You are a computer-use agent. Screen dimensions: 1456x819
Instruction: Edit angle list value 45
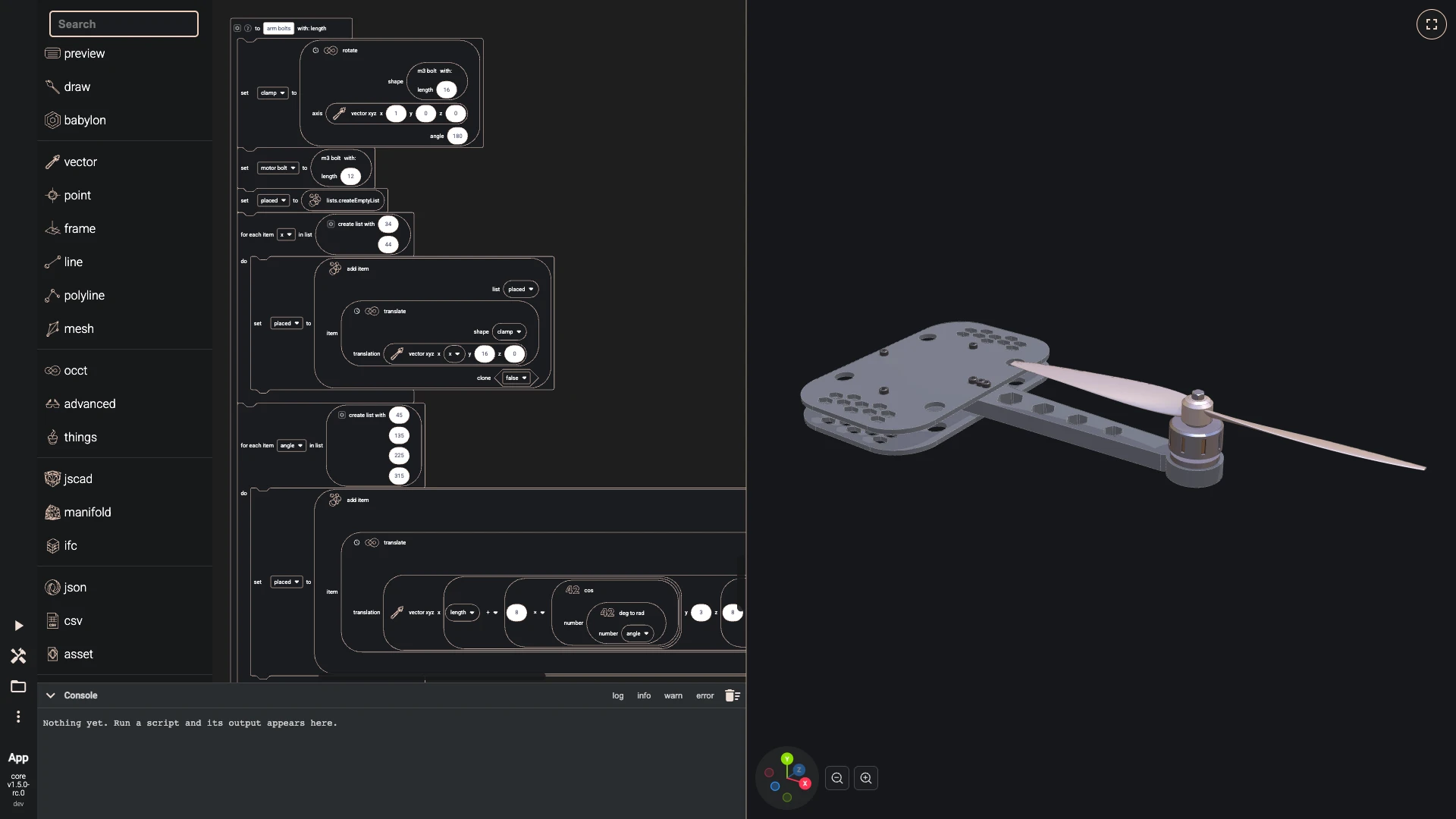pyautogui.click(x=399, y=416)
